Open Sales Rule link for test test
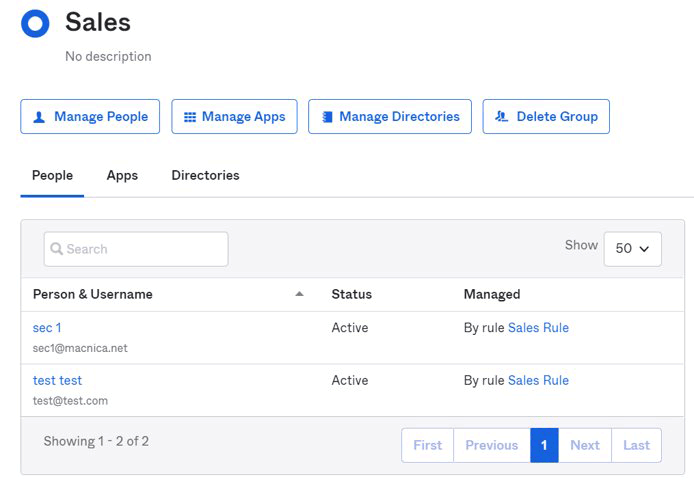 pos(538,380)
